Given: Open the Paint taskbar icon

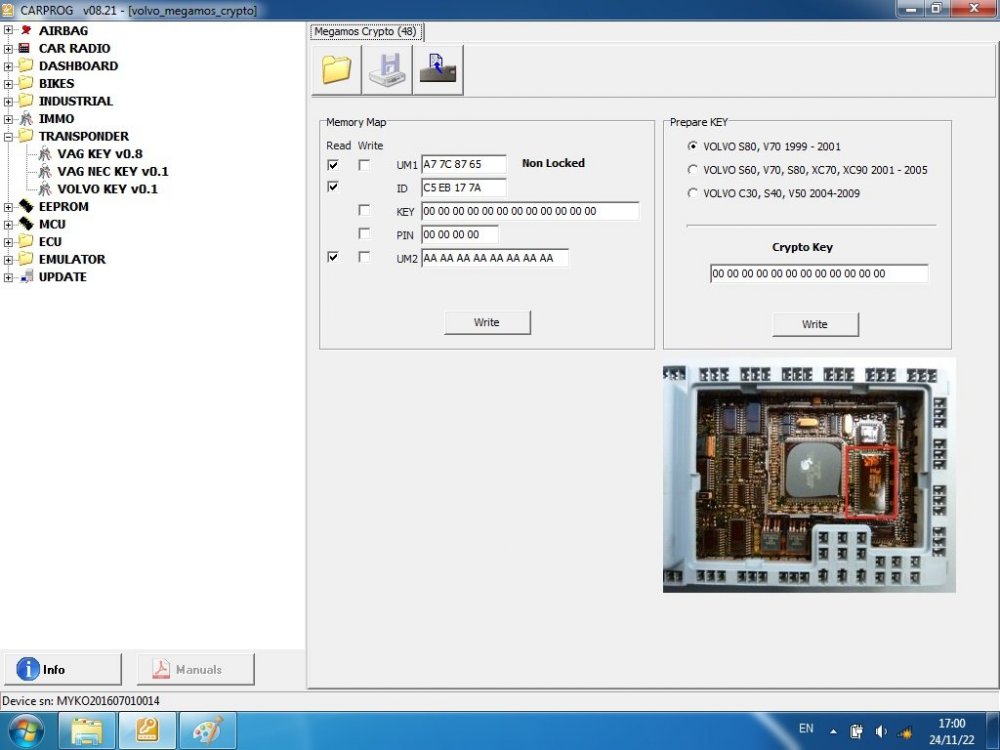Looking at the screenshot, I should tap(208, 731).
